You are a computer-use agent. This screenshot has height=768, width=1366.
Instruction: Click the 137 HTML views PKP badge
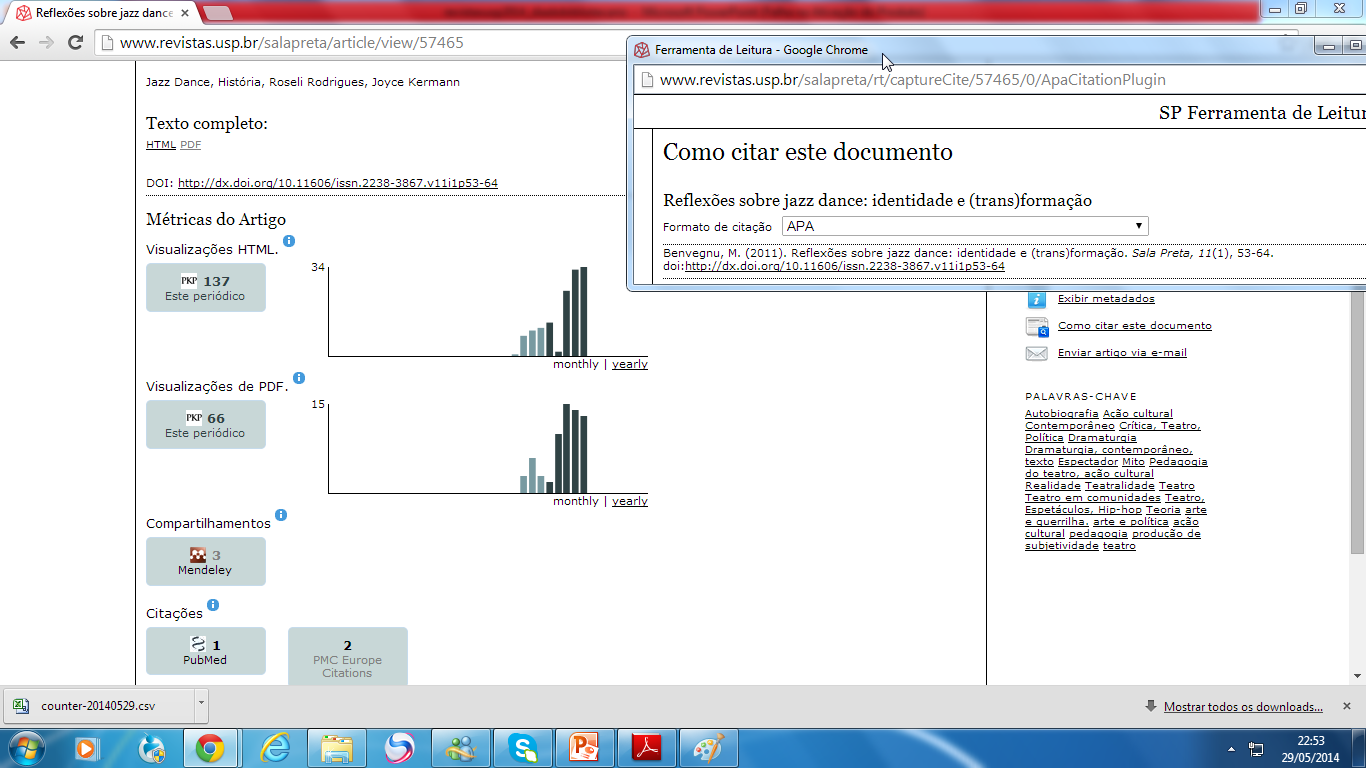pyautogui.click(x=206, y=288)
